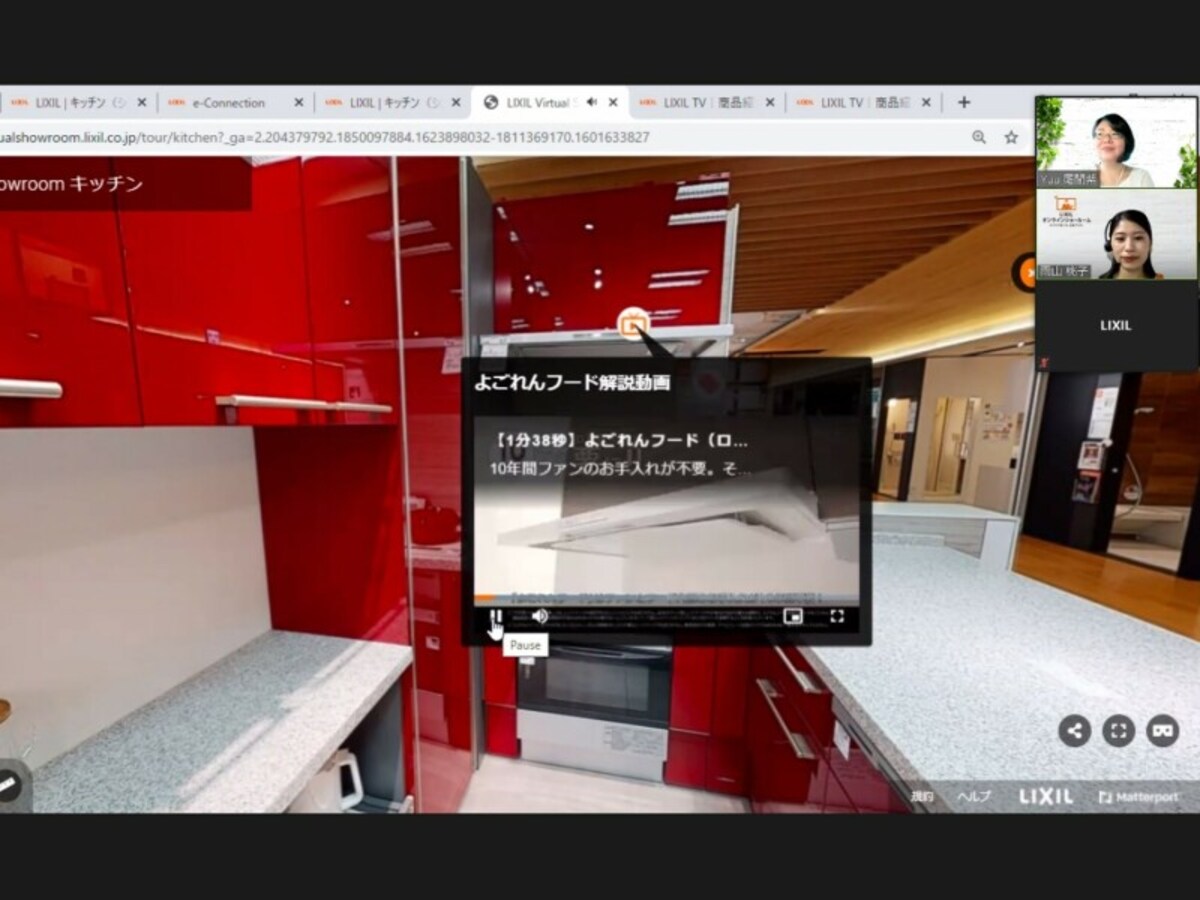Screen dimensions: 1200x900
Task: Open the 規約 link at the bottom
Action: click(x=922, y=797)
